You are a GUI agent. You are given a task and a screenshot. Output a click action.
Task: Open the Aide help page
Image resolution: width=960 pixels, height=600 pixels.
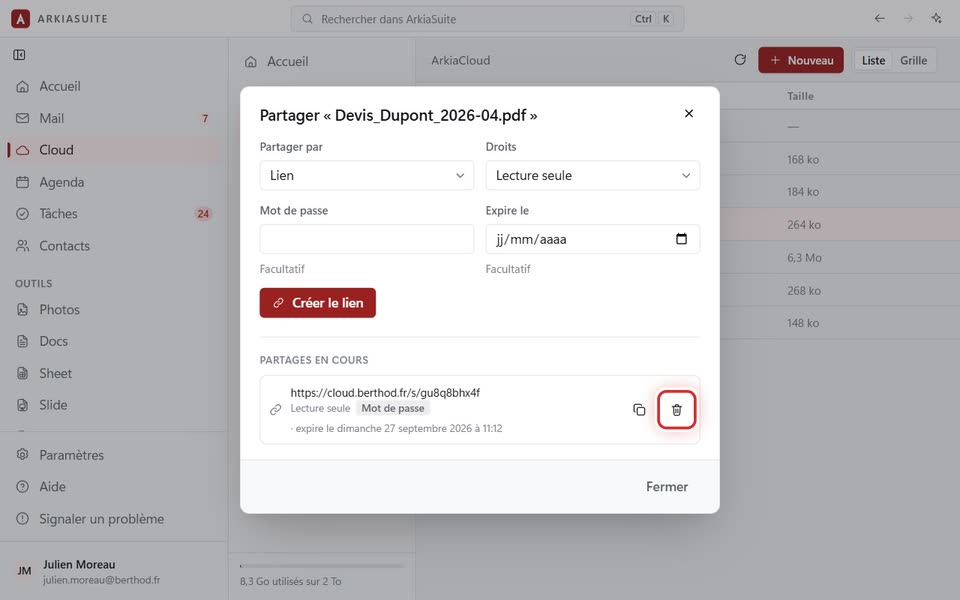114,487
